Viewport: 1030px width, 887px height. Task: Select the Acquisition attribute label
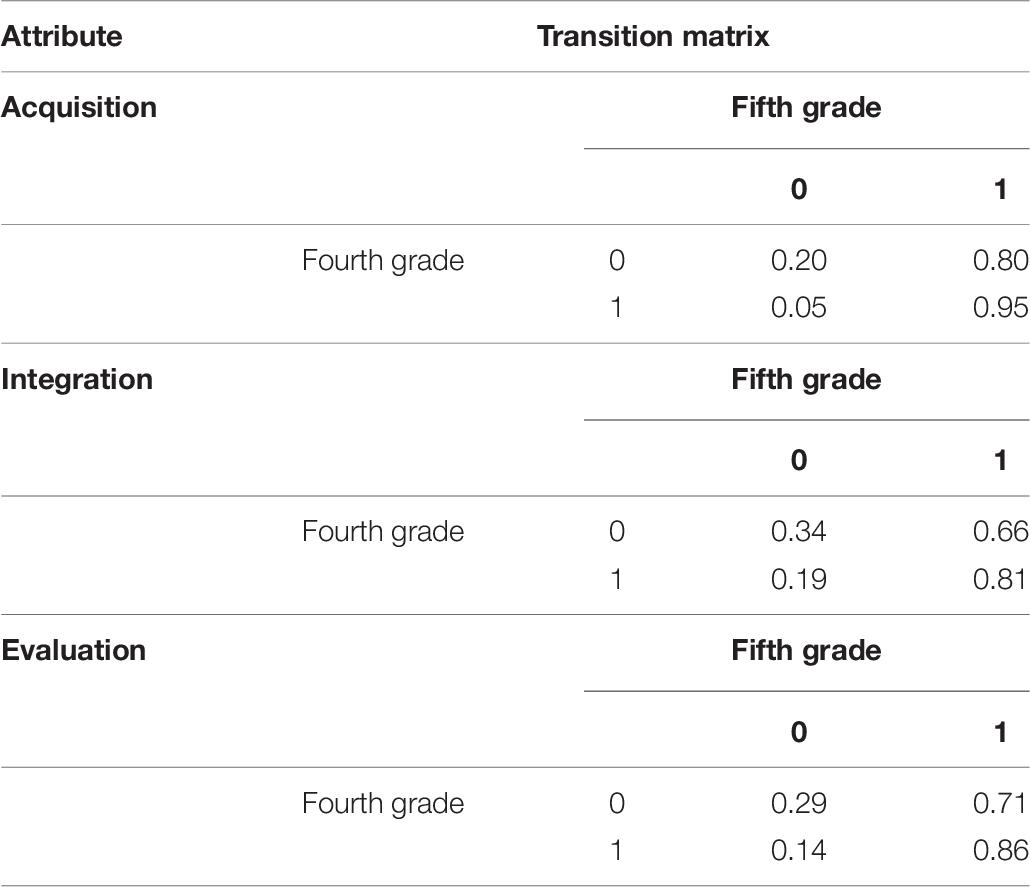pyautogui.click(x=79, y=108)
